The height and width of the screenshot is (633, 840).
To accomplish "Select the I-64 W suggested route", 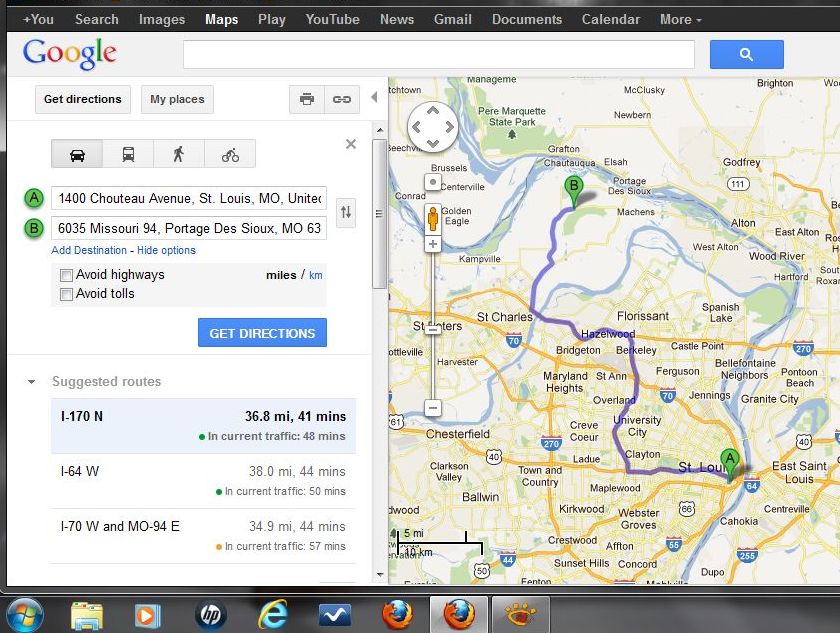I will point(203,481).
